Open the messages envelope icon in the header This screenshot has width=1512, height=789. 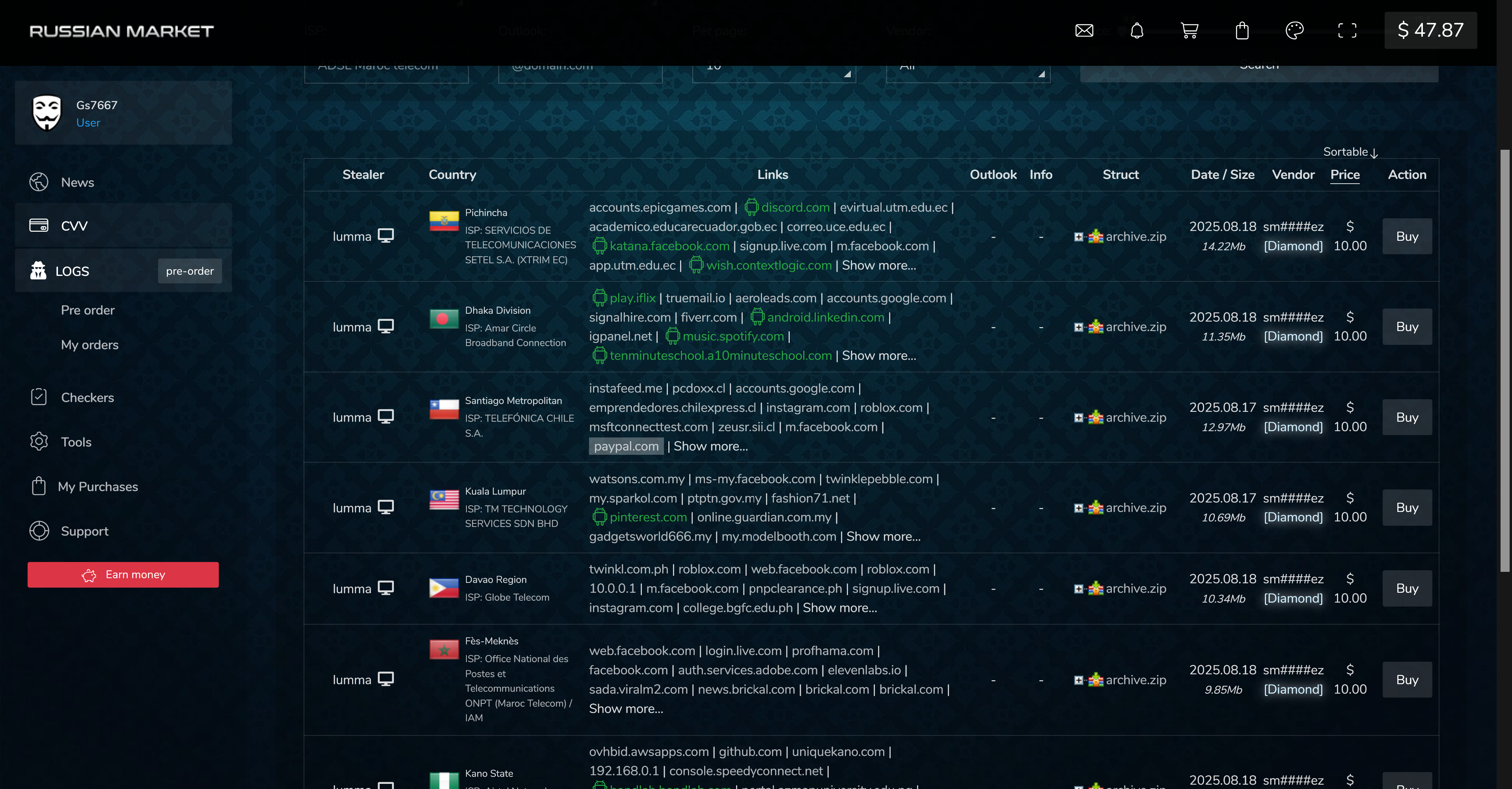(x=1083, y=30)
